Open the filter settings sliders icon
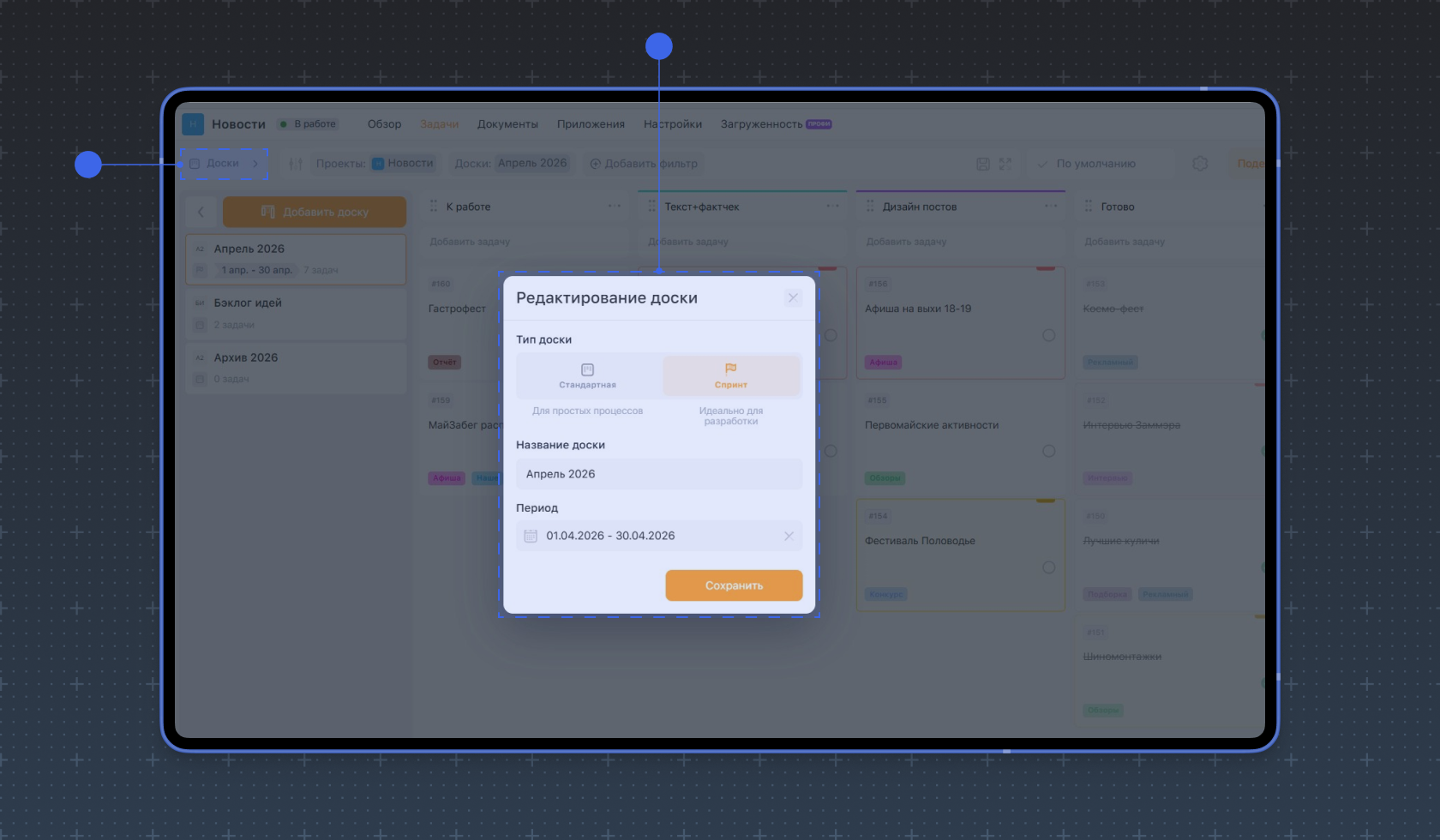 pos(296,164)
